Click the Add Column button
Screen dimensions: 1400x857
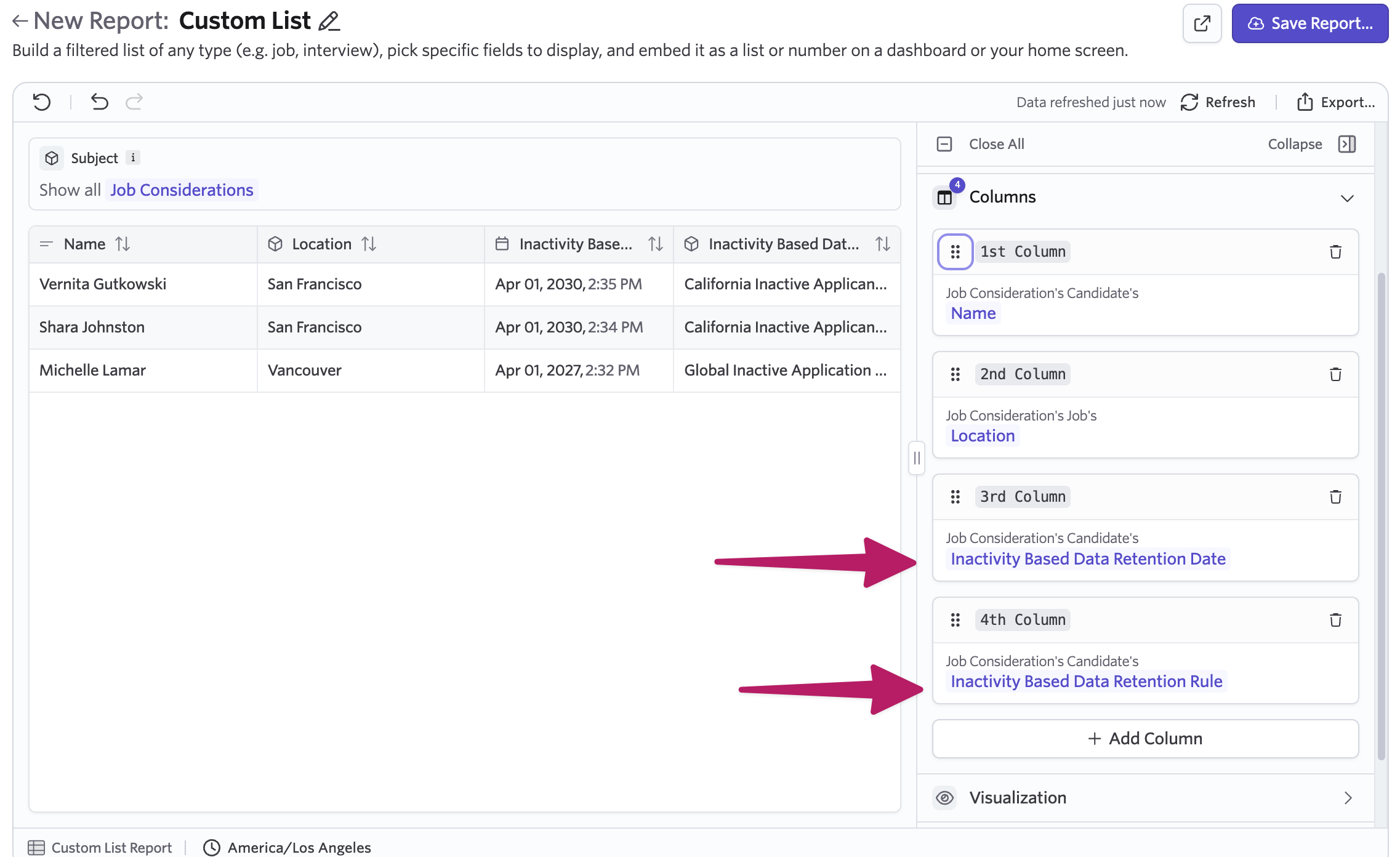click(1145, 739)
